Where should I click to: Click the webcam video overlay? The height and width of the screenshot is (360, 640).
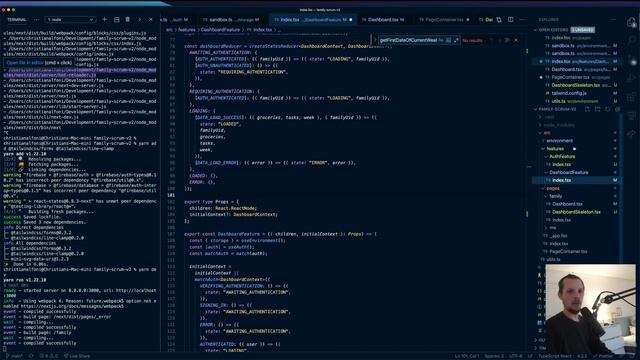(590, 309)
